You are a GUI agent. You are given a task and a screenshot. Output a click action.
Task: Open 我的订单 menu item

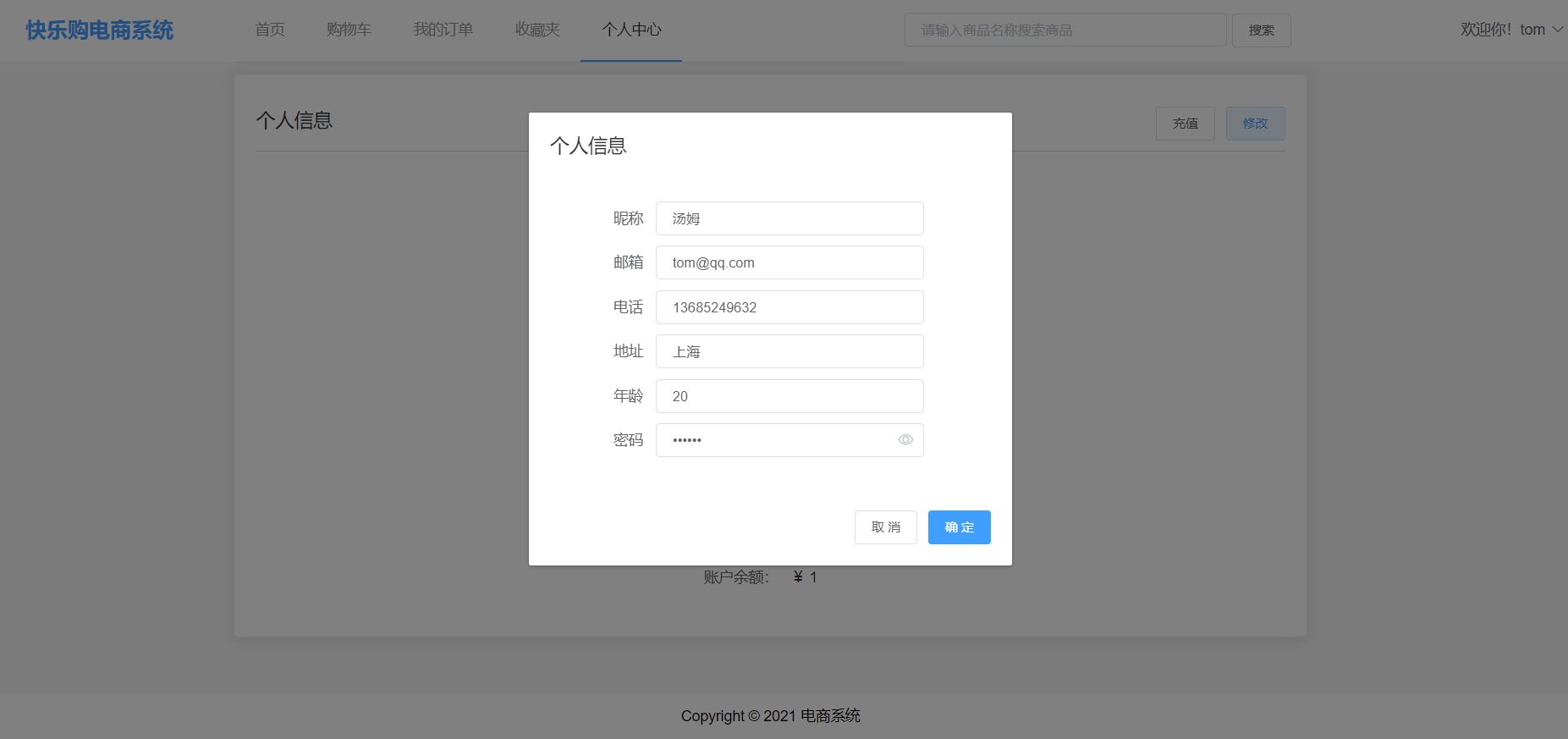point(443,30)
